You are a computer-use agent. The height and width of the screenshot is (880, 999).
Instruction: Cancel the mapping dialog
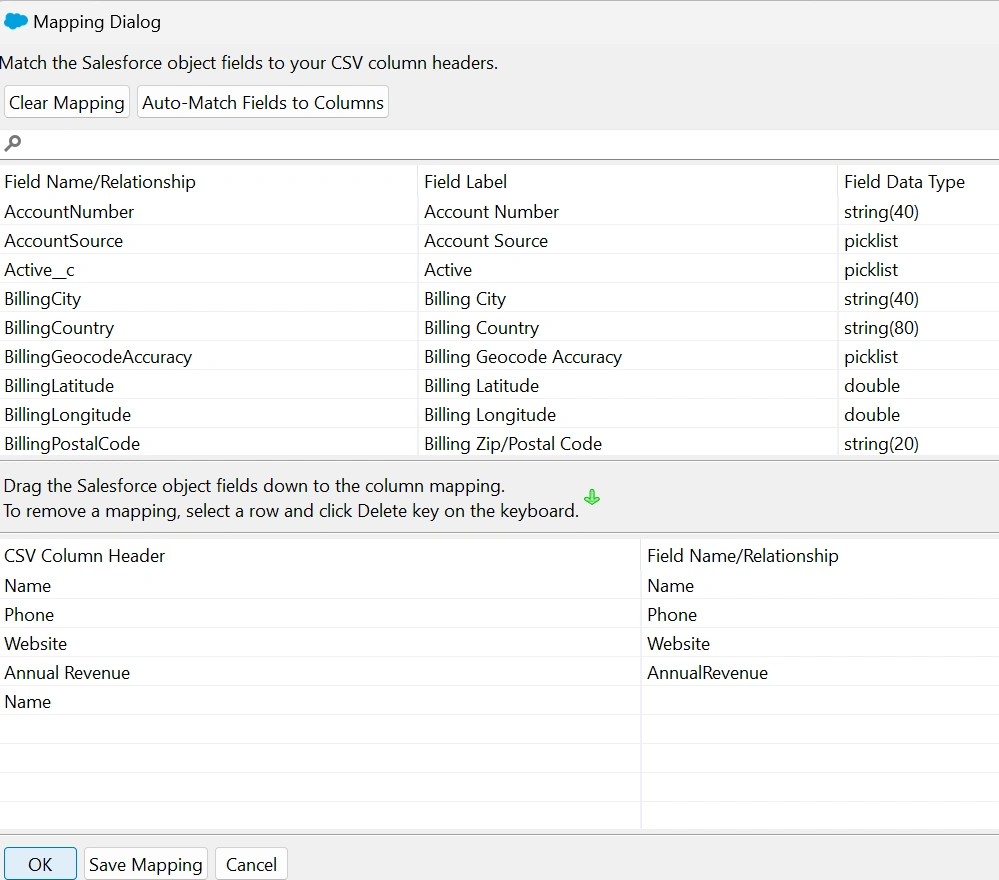(251, 864)
